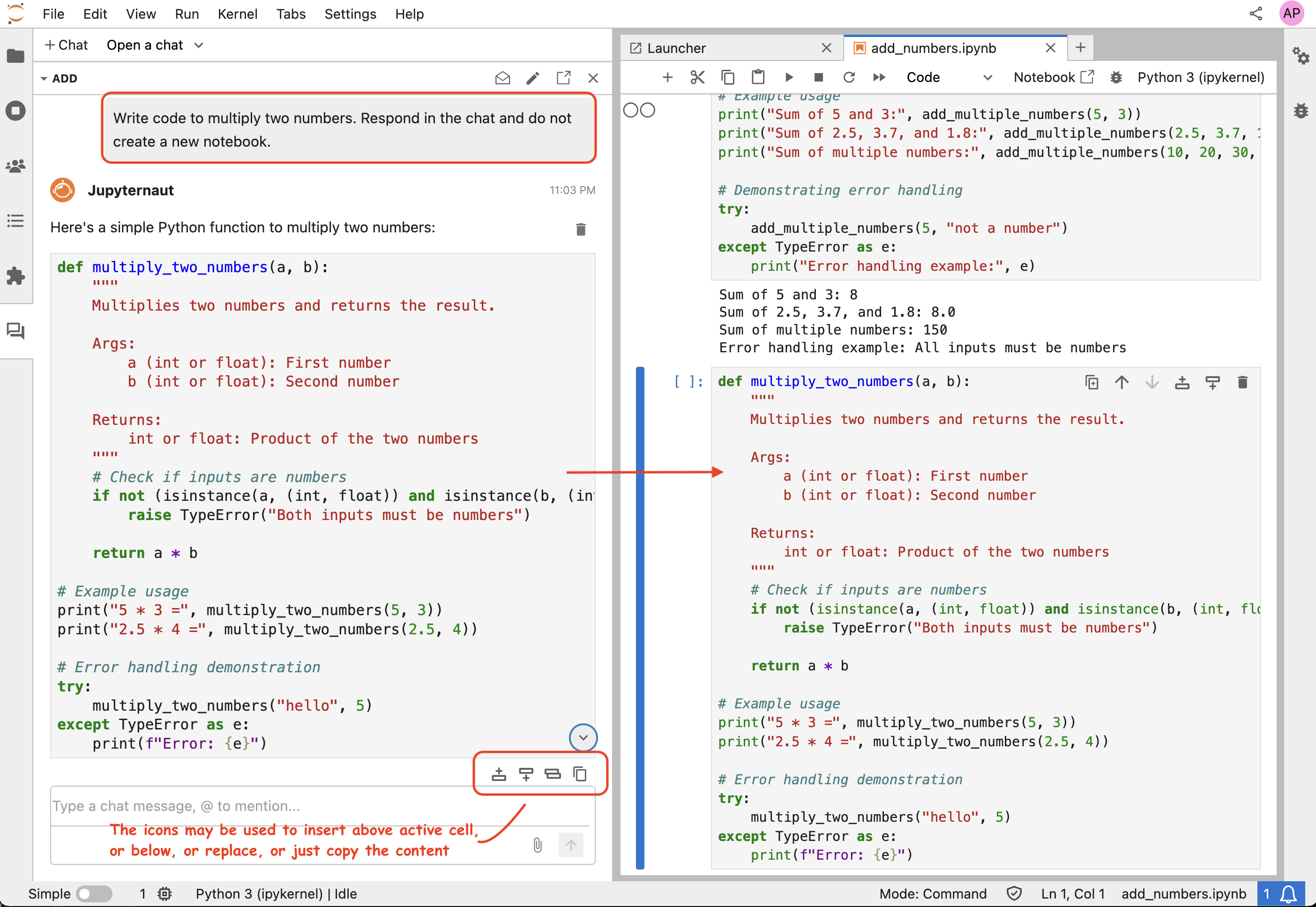Send the chat message arrow button

tap(571, 845)
